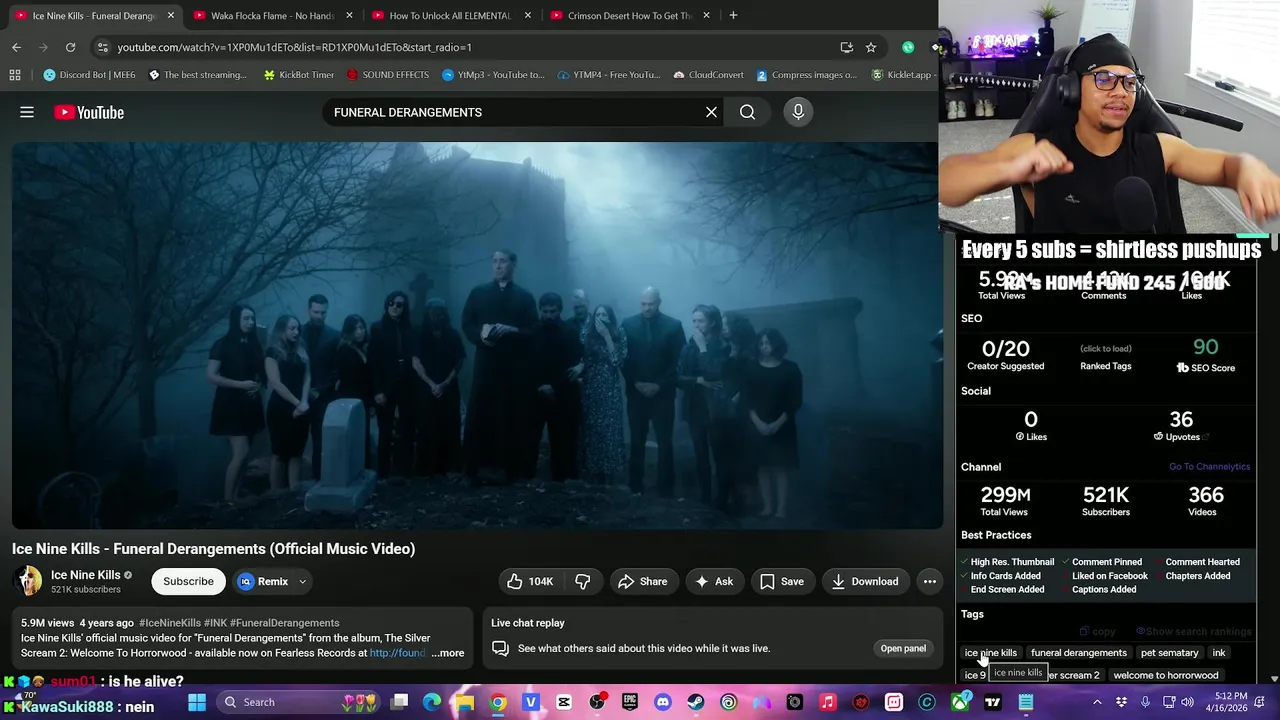Start voice search with microphone icon

[798, 112]
